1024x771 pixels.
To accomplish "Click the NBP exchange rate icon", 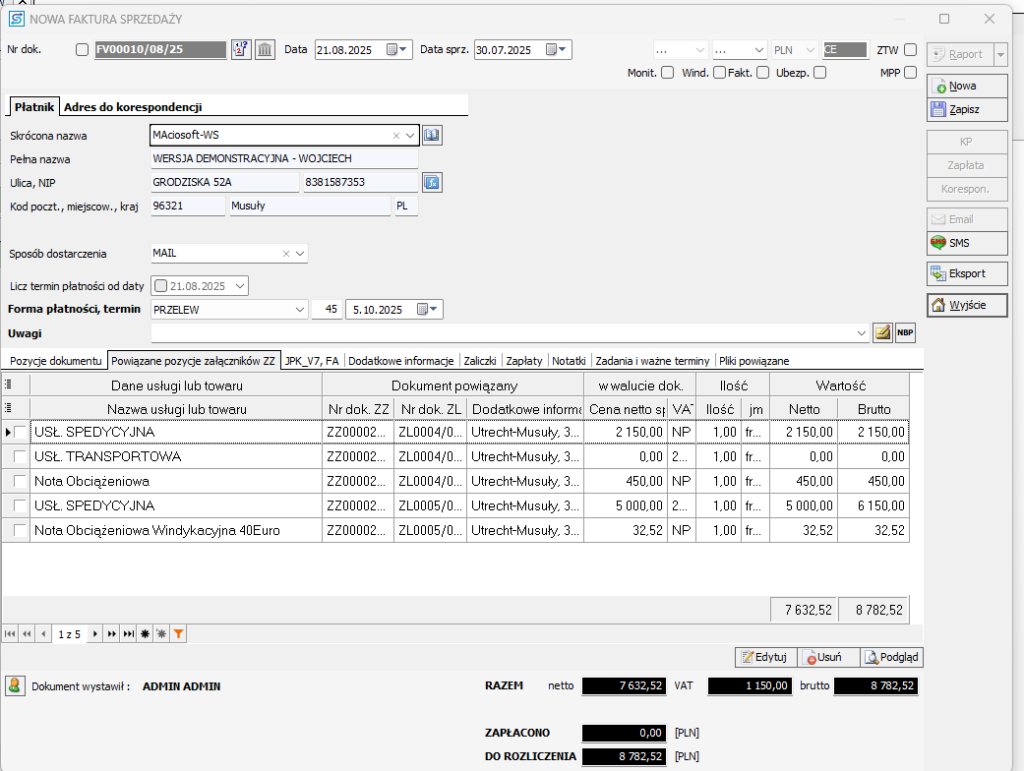I will [x=905, y=333].
